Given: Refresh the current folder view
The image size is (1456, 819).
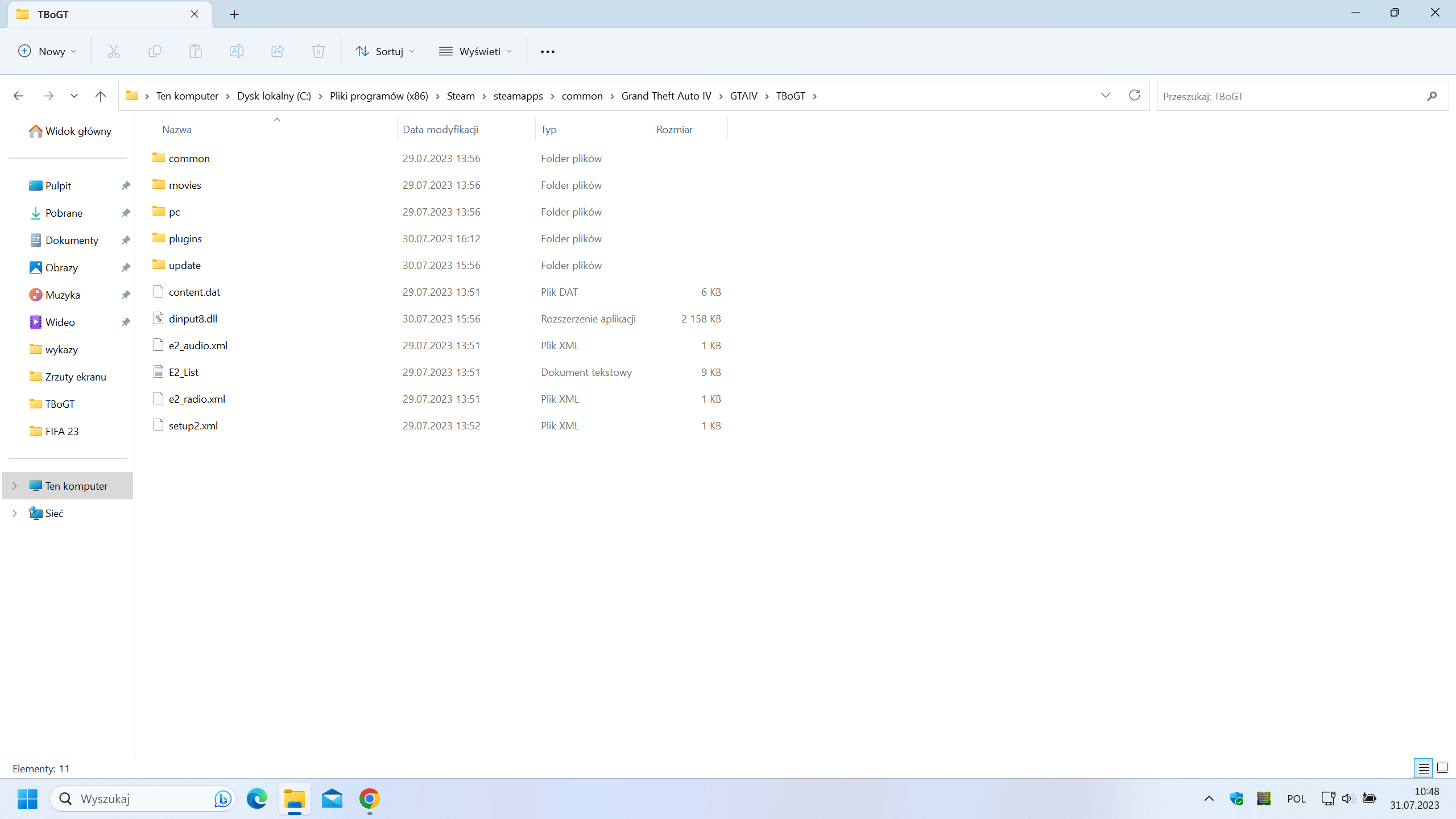Looking at the screenshot, I should 1134,96.
